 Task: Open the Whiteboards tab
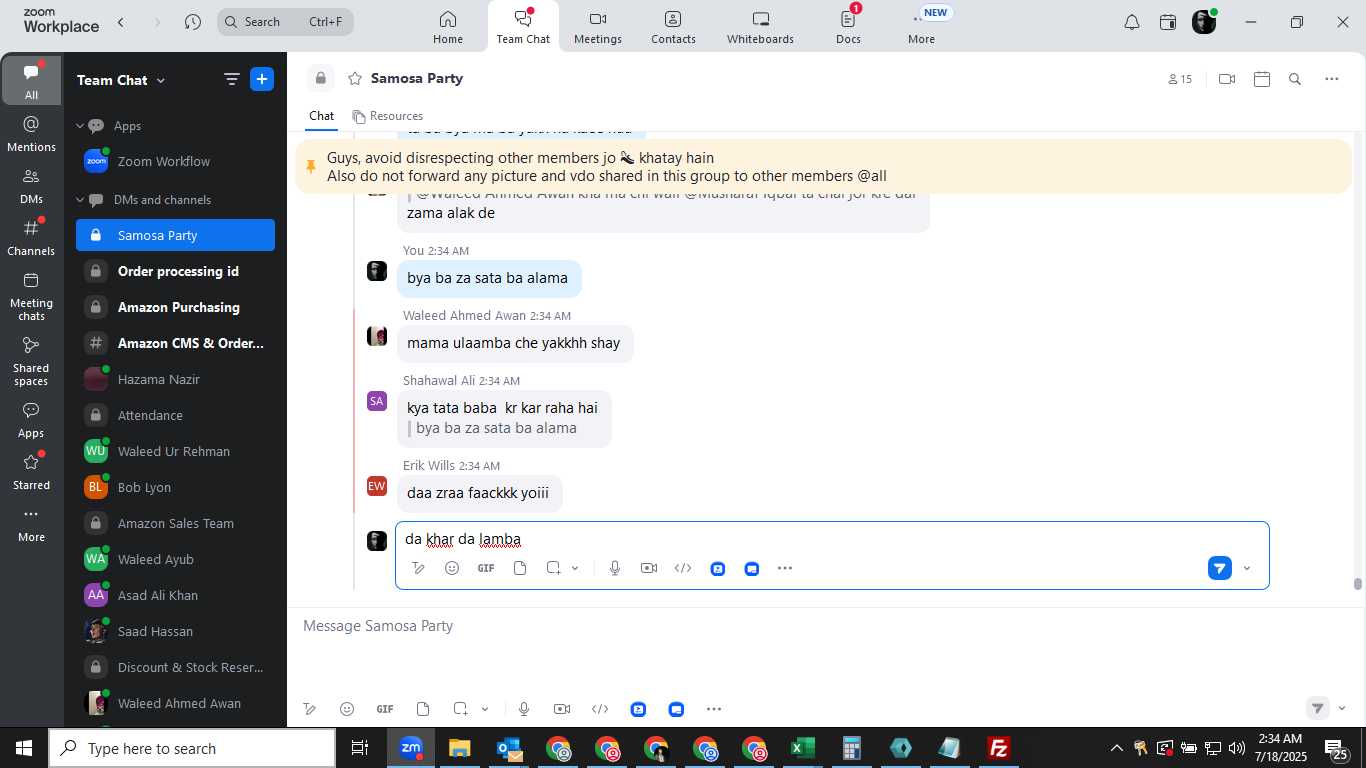tap(760, 27)
